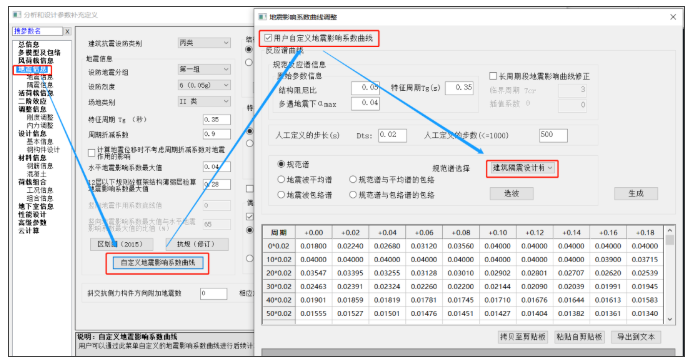Choose 规范谱与平均谱的包络 radio option

pos(353,179)
